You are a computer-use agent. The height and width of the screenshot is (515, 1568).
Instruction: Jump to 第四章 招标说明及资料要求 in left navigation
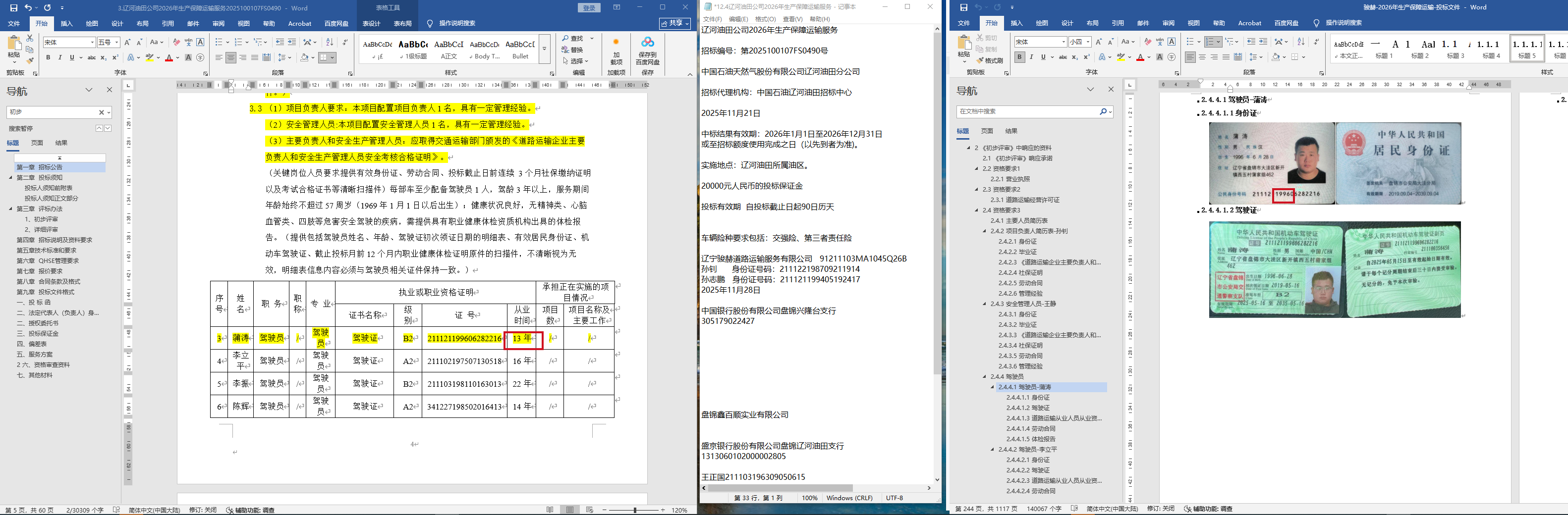(54, 240)
